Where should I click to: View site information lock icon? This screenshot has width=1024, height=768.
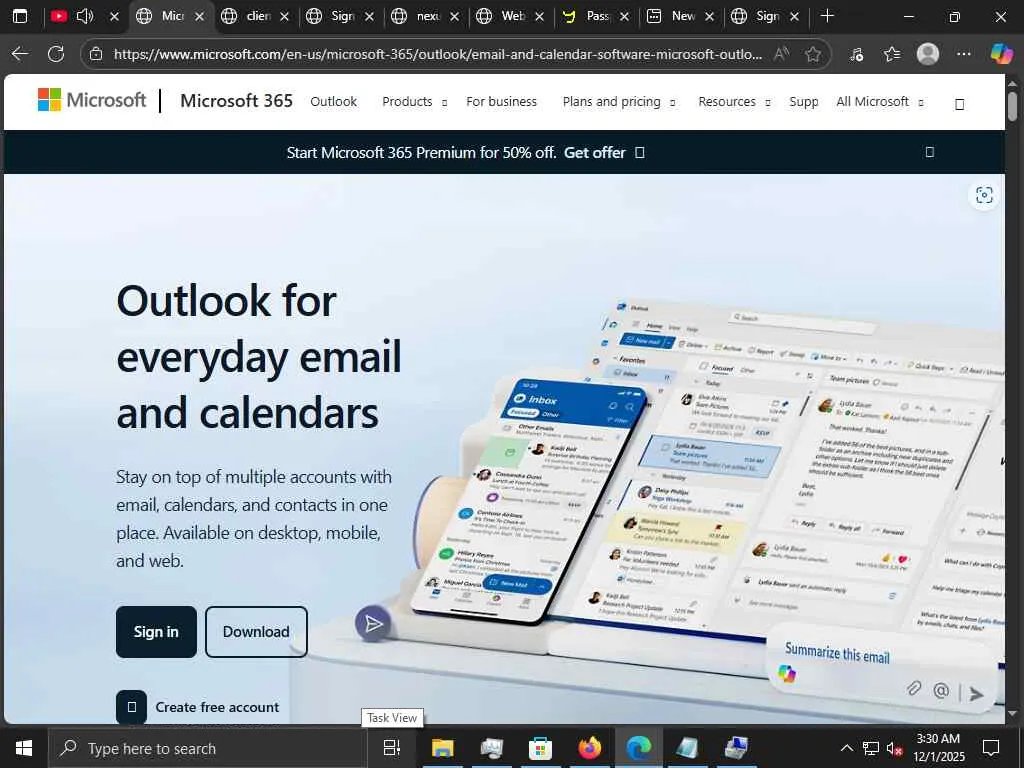point(96,54)
